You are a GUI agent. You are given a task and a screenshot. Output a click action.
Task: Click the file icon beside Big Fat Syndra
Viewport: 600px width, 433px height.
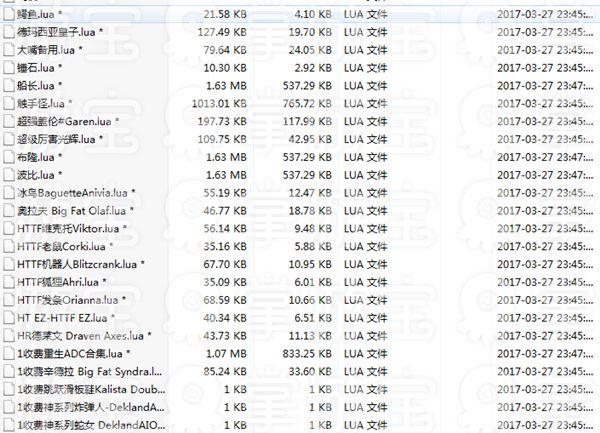coord(8,371)
